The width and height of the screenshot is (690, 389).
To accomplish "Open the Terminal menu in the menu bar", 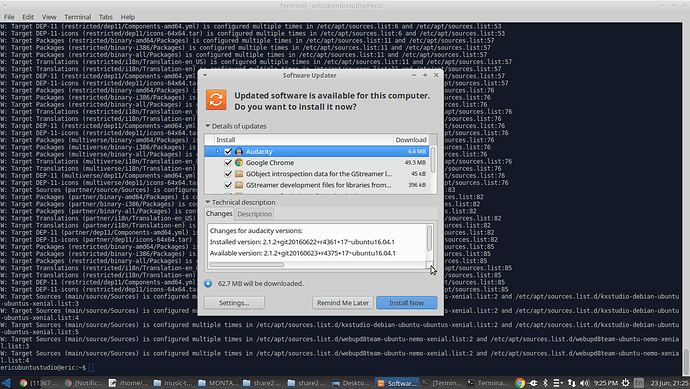I will pos(77,17).
